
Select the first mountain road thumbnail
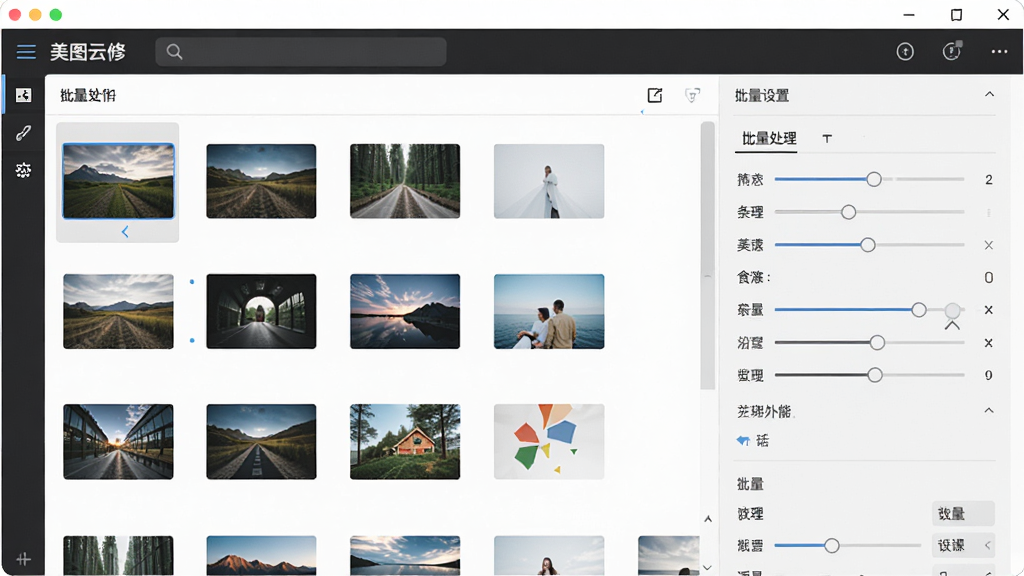118,181
